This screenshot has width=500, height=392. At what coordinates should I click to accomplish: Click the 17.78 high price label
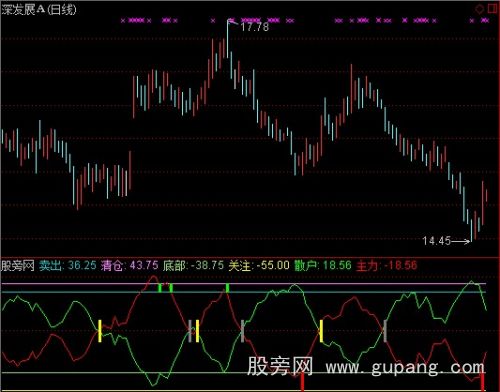click(254, 27)
